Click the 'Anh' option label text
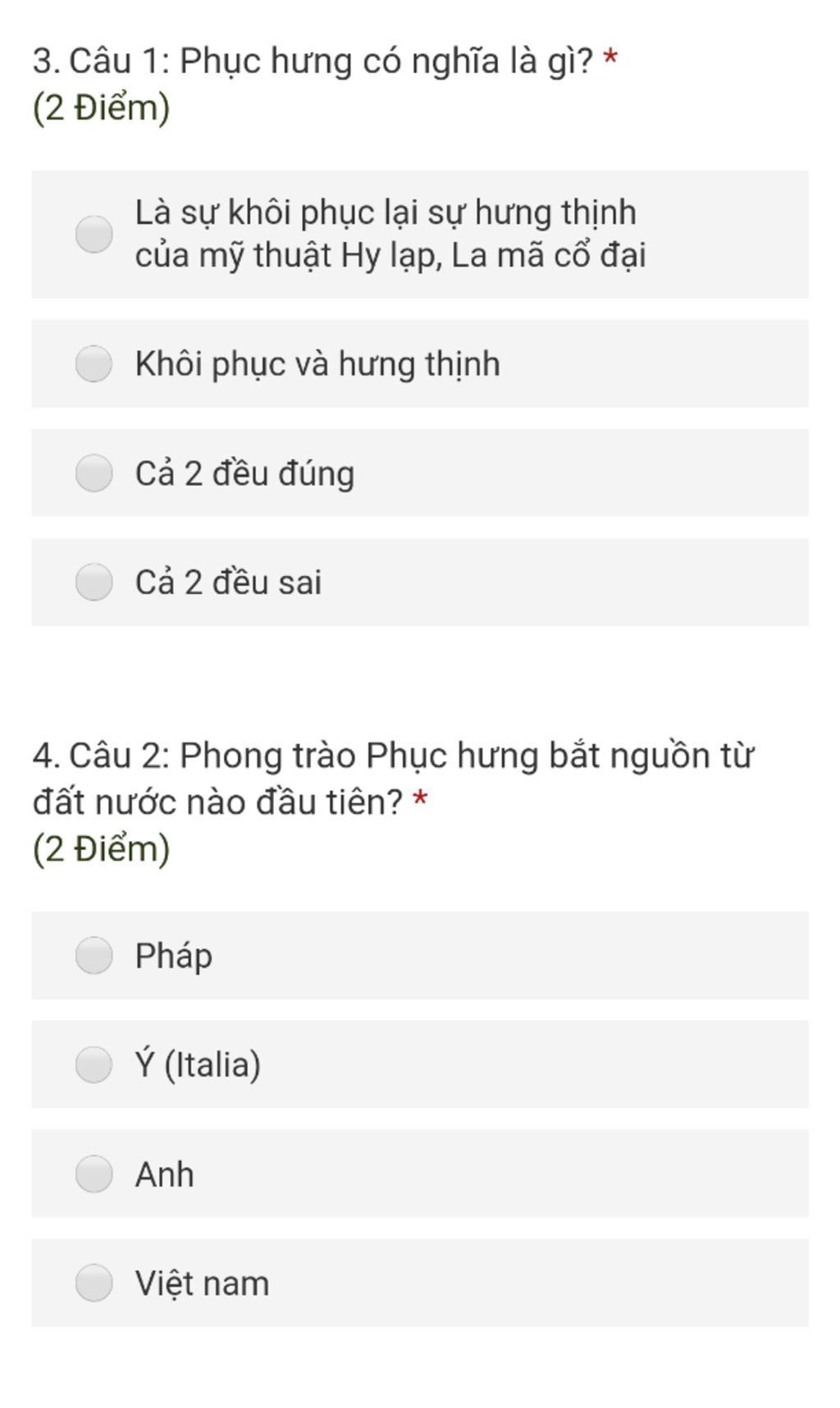This screenshot has width=840, height=1408. pos(165,1174)
